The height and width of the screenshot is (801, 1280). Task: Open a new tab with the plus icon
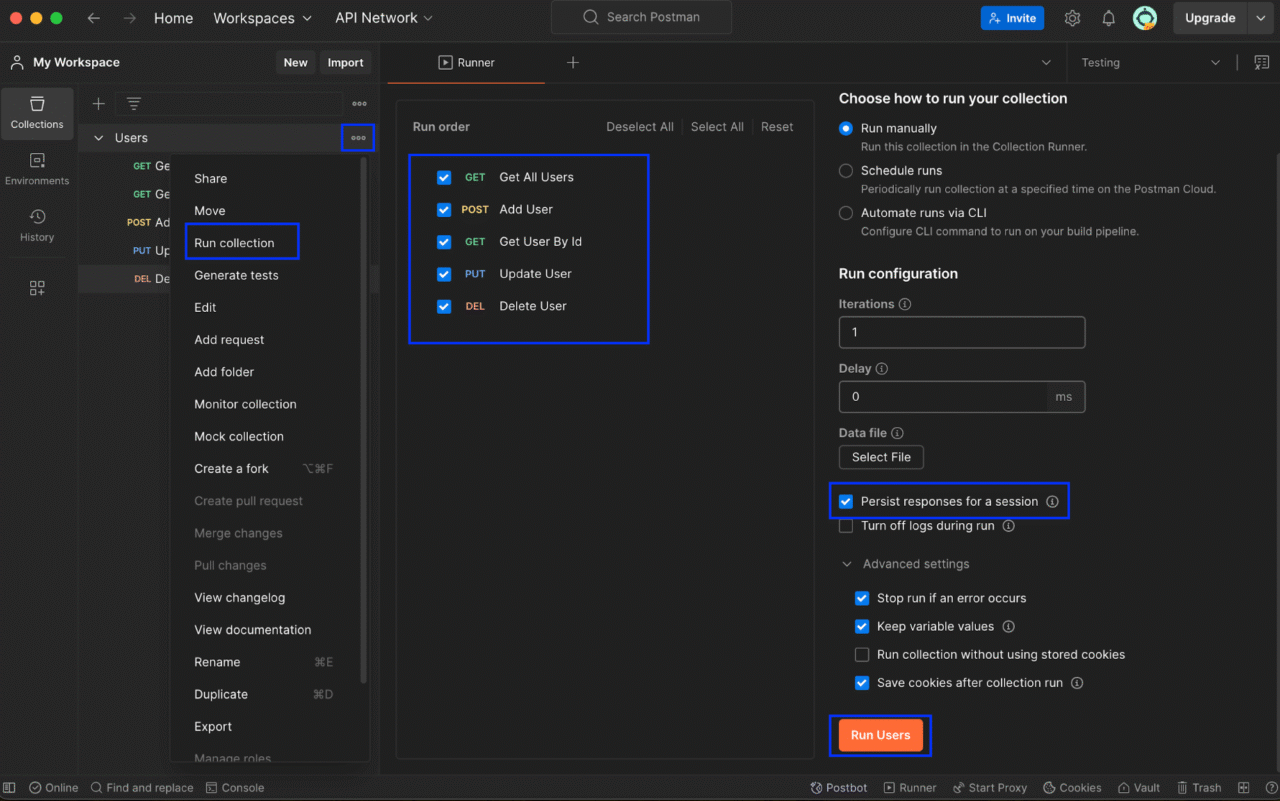573,62
